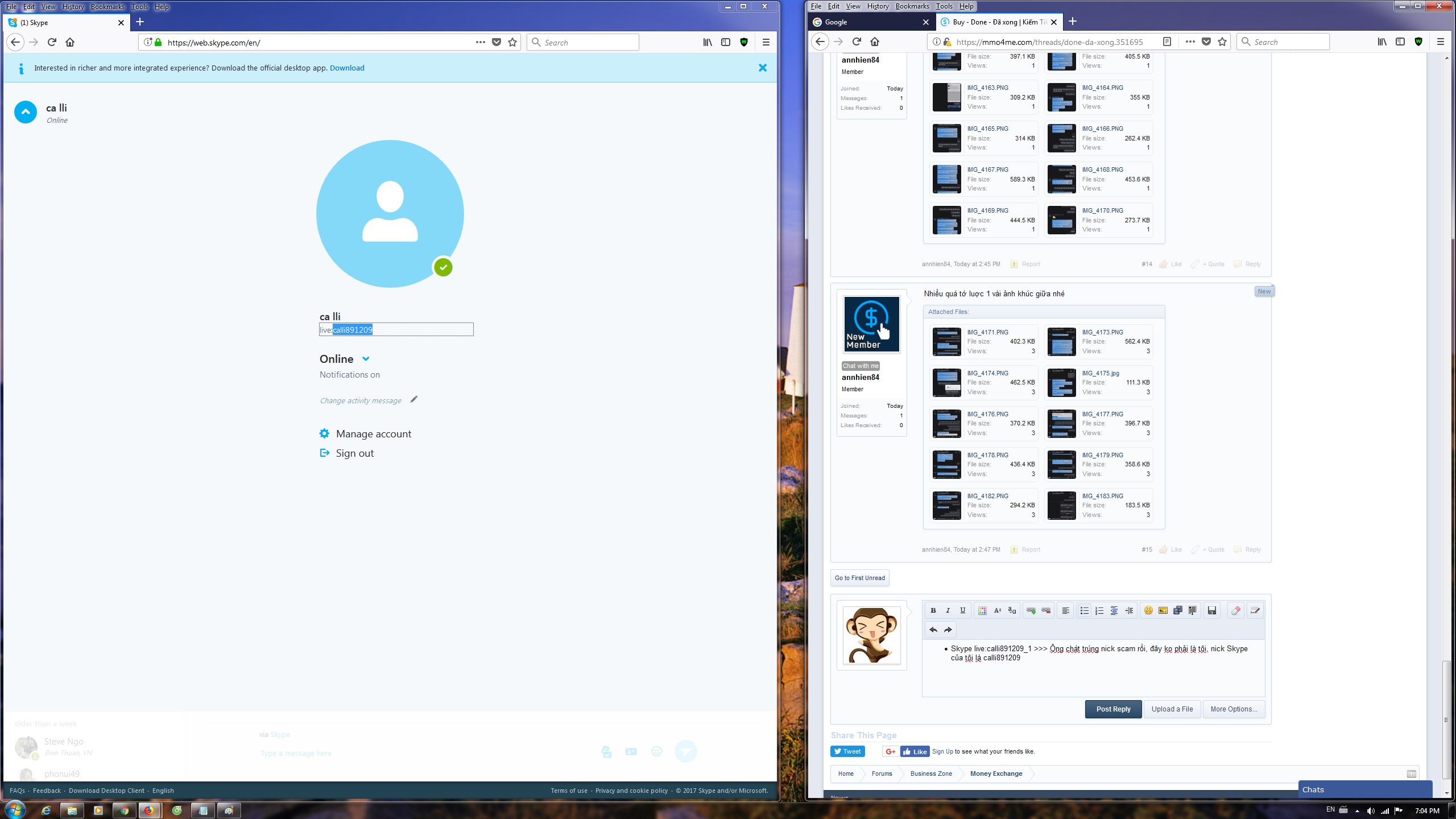Click the undo arrow in editor
This screenshot has height=819, width=1456.
(933, 630)
